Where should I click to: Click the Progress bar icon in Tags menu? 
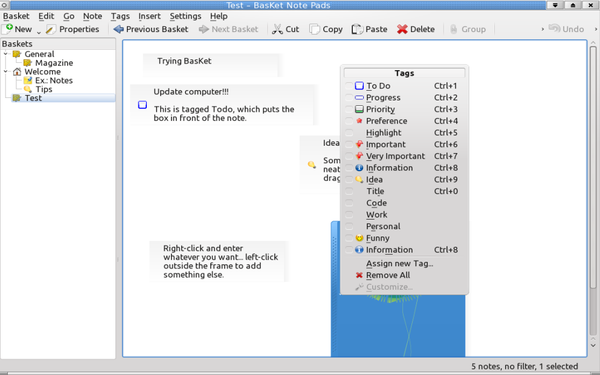(359, 98)
